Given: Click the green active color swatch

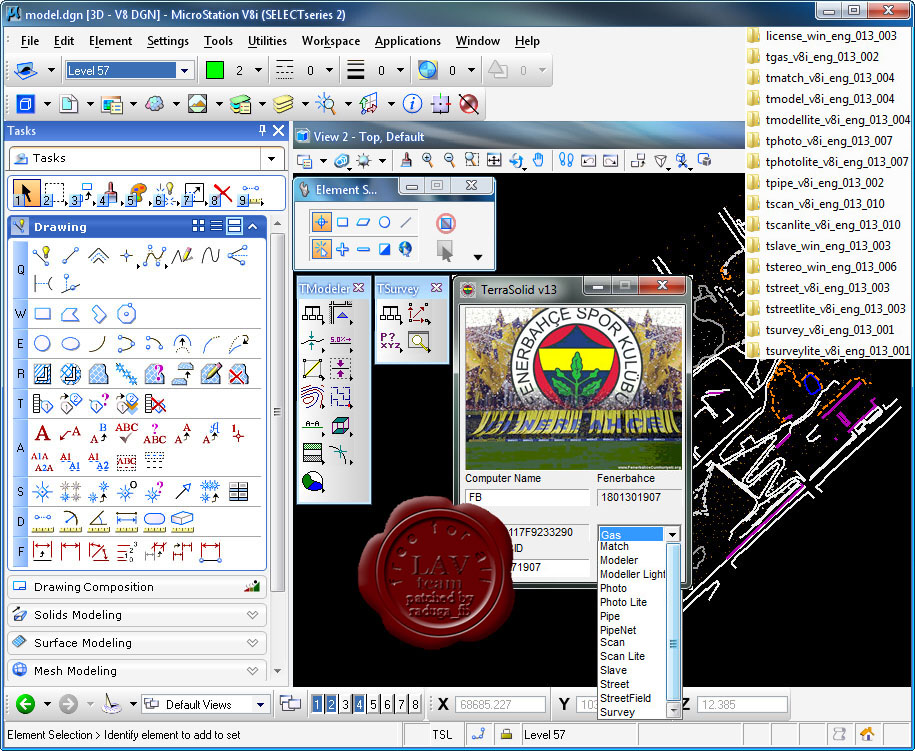Looking at the screenshot, I should (x=215, y=71).
